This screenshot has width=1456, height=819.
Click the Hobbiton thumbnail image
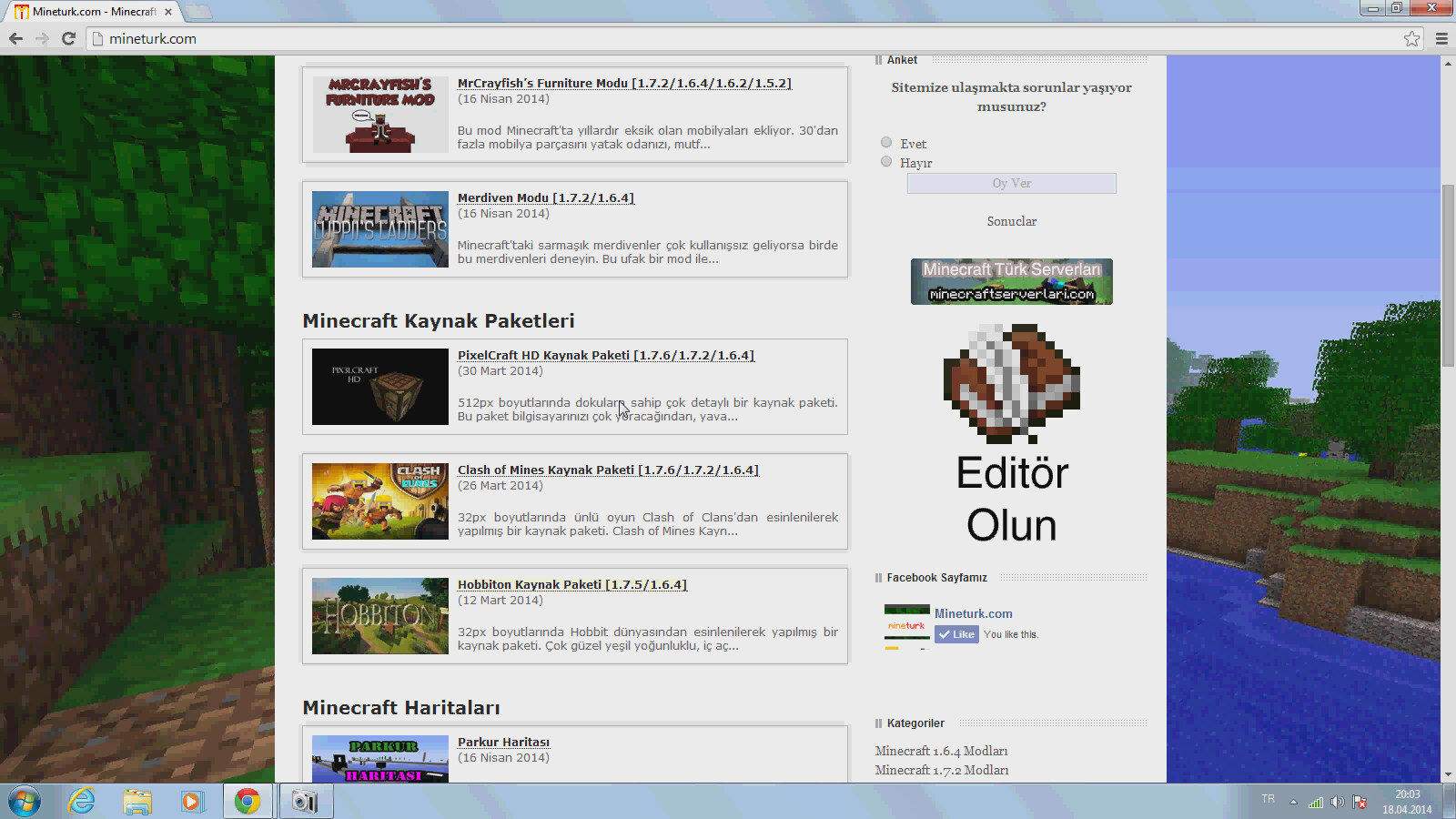click(380, 615)
